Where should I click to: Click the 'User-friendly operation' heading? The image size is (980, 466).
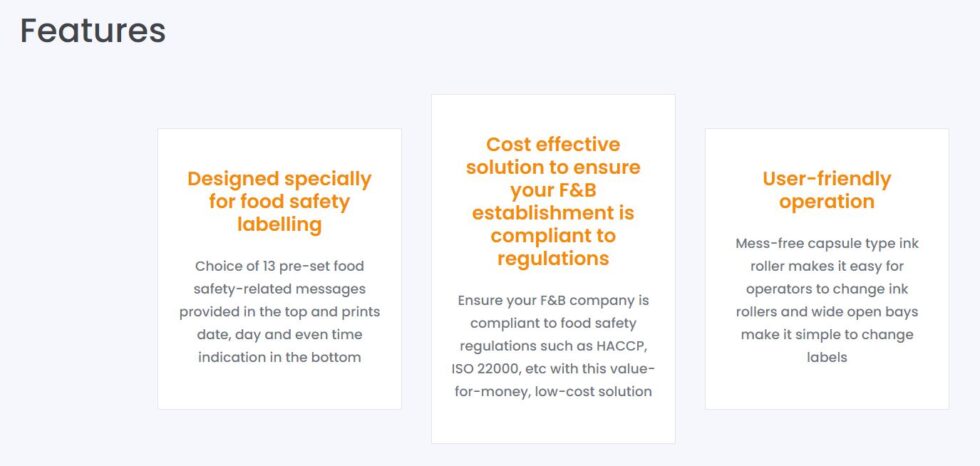click(826, 190)
